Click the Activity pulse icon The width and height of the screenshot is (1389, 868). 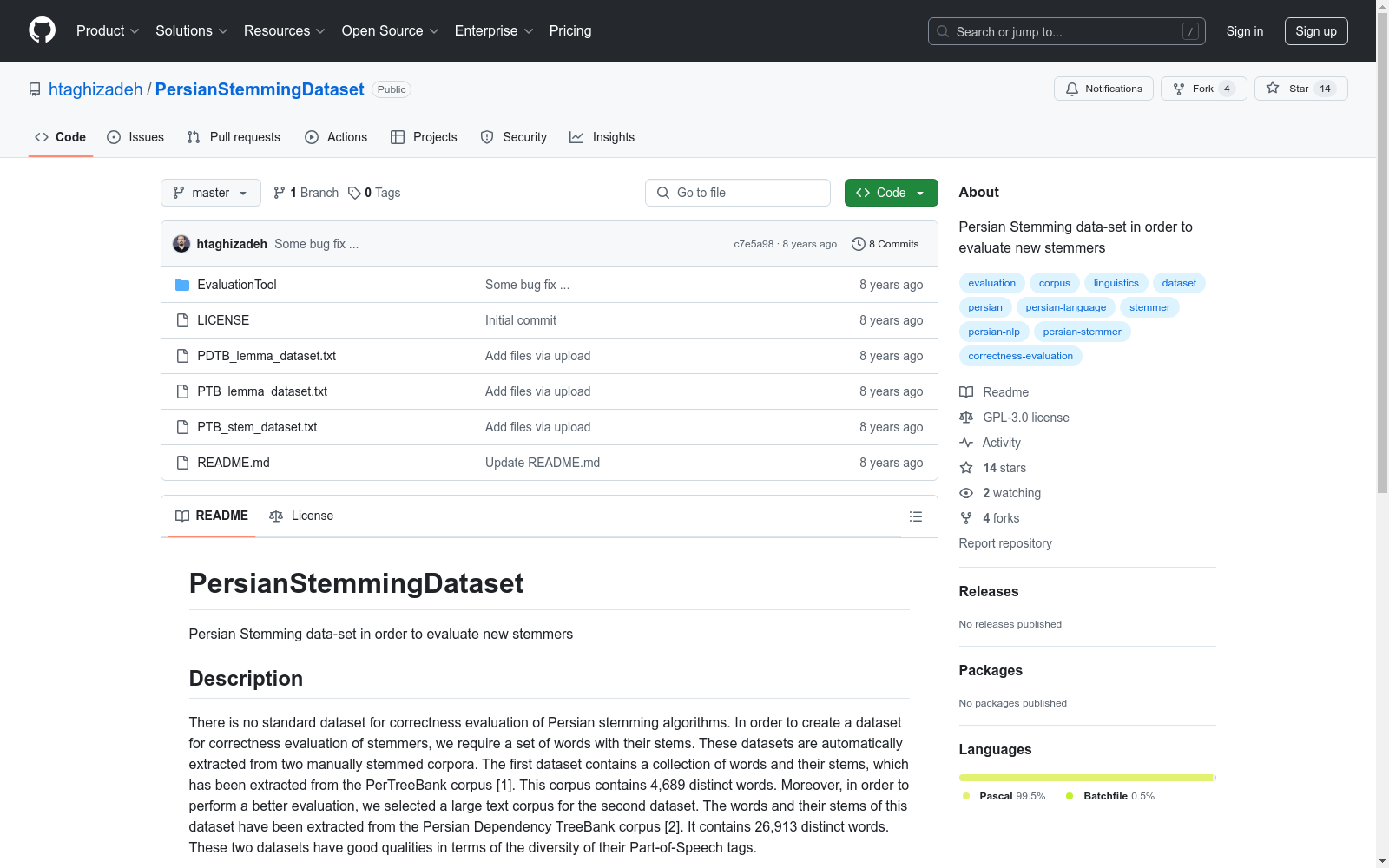(966, 443)
